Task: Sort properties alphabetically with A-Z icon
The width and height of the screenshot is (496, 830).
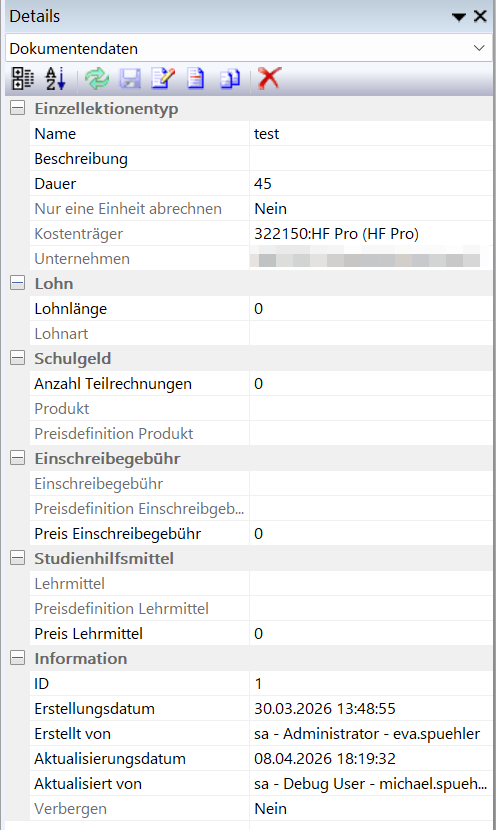Action: (56, 79)
